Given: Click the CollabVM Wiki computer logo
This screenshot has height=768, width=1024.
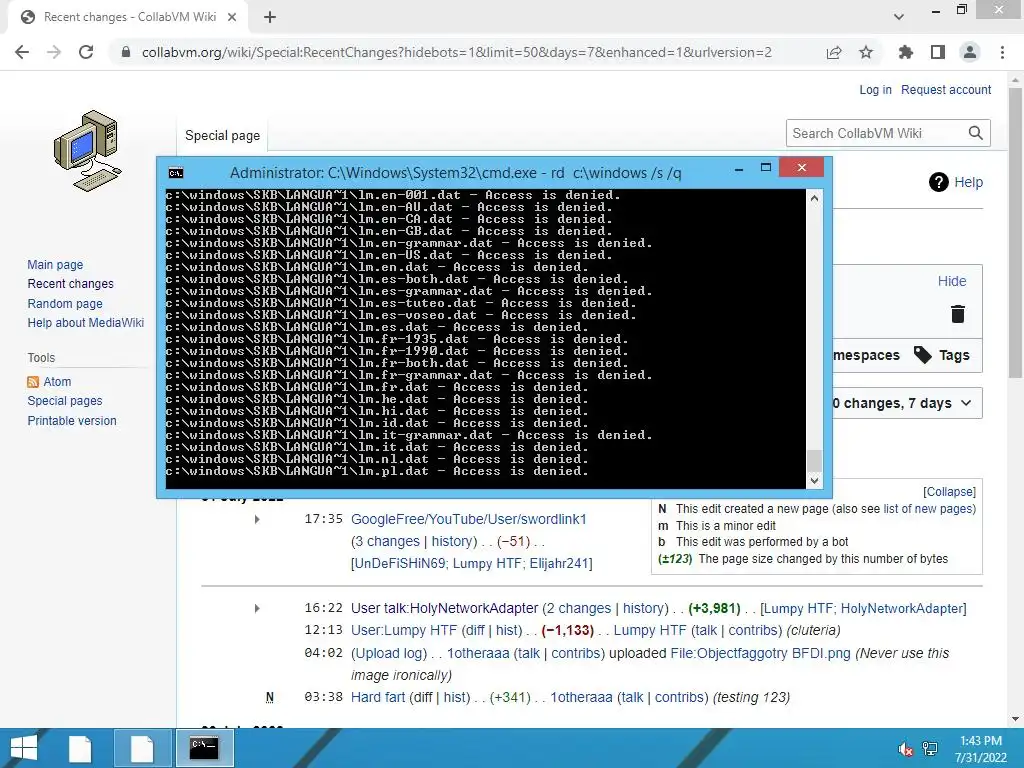Looking at the screenshot, I should pos(88,151).
